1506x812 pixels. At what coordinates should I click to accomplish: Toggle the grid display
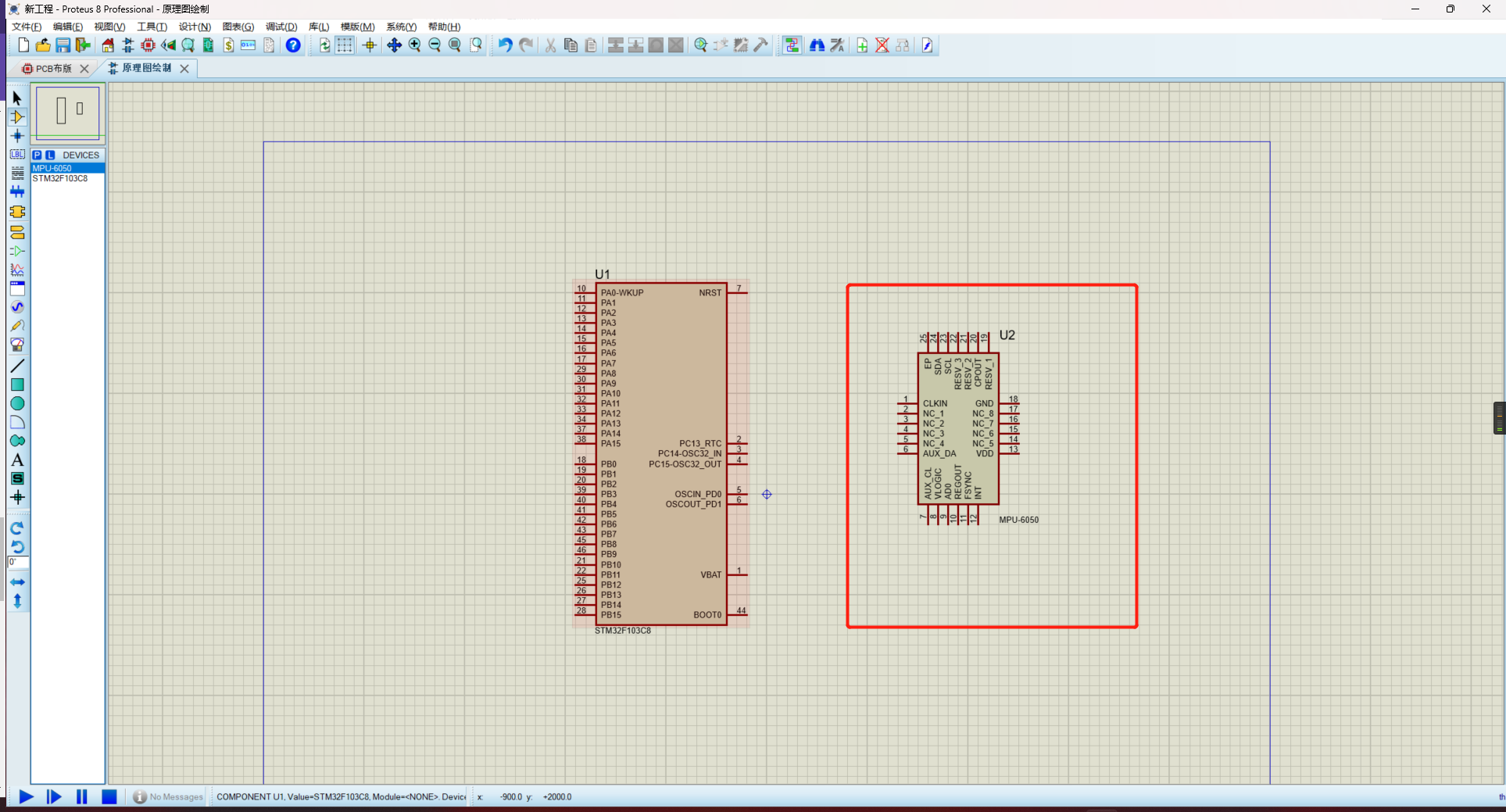tap(345, 45)
